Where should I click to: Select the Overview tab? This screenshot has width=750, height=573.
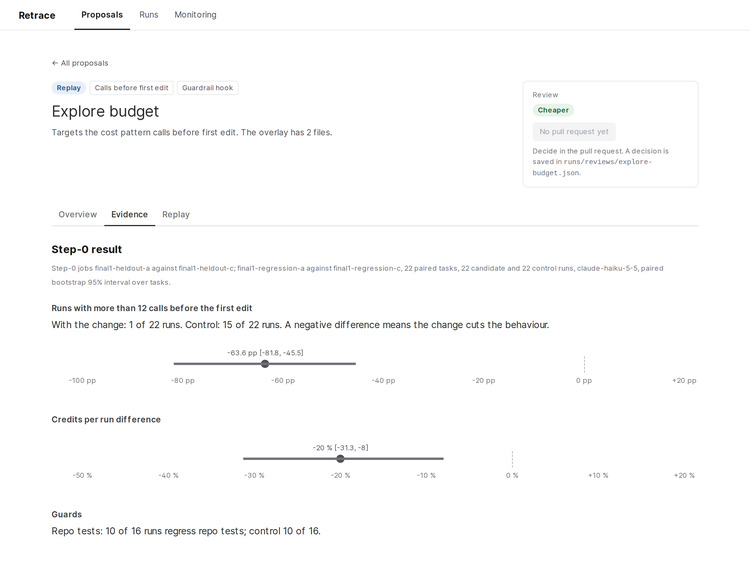tap(77, 214)
